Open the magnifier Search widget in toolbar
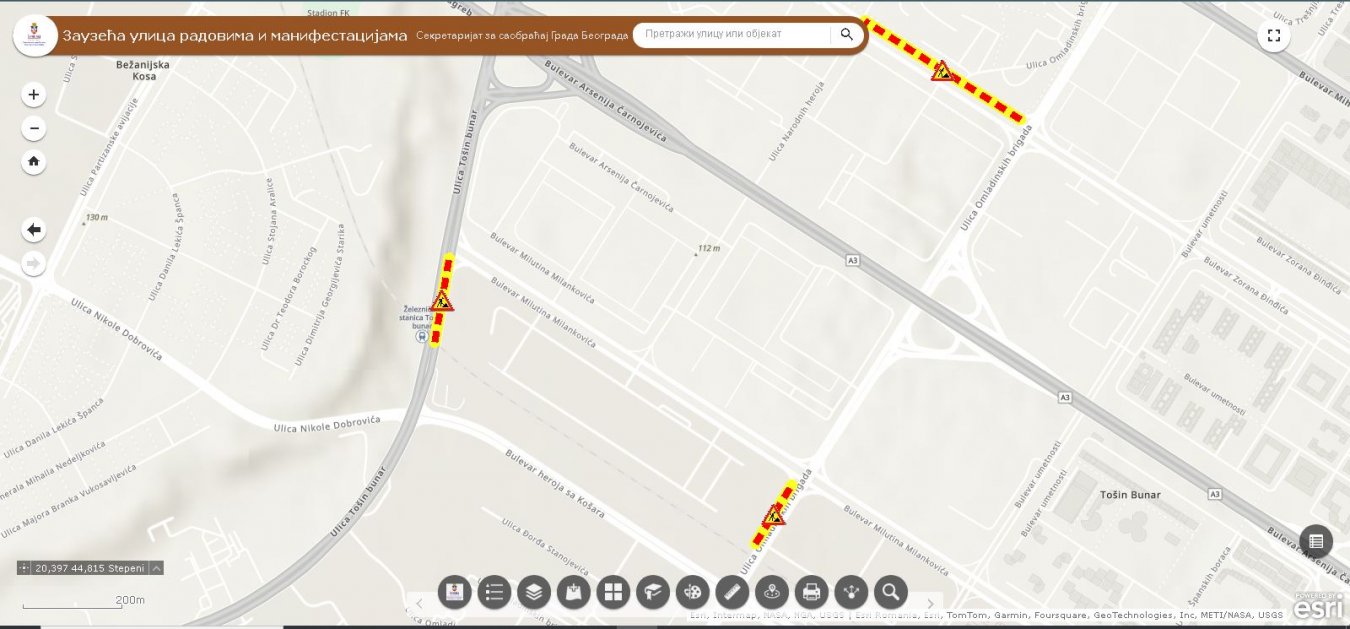This screenshot has width=1350, height=629. coord(890,592)
